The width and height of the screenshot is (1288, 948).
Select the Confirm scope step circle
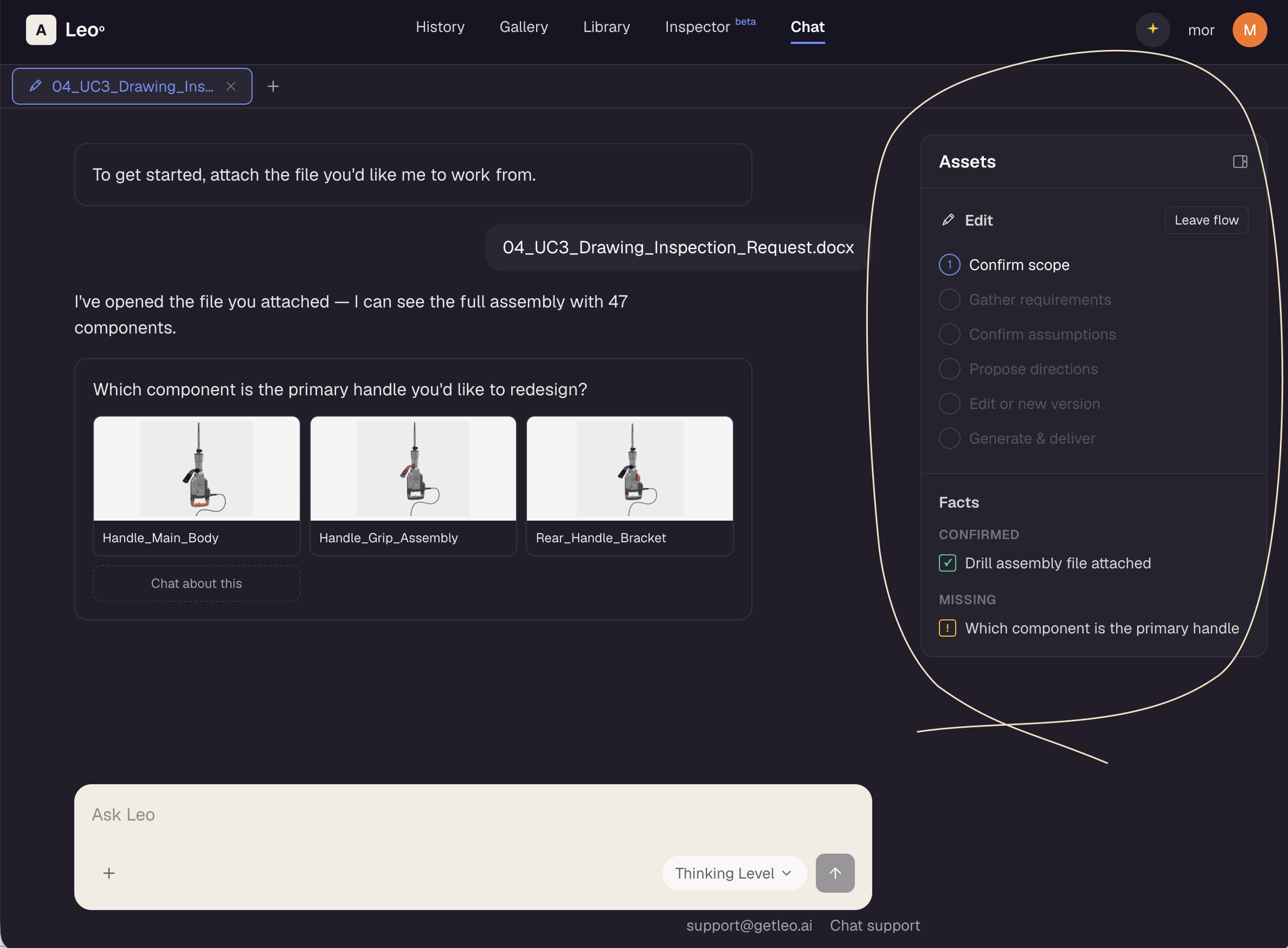(x=949, y=265)
